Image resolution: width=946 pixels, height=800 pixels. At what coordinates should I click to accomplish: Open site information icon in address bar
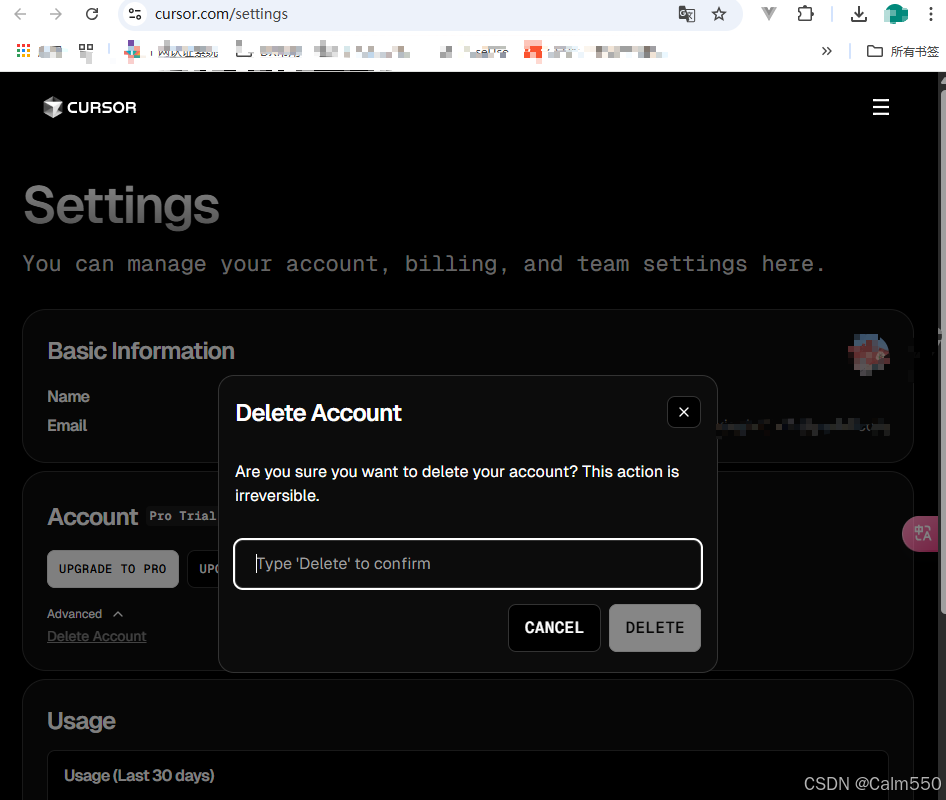coord(135,14)
